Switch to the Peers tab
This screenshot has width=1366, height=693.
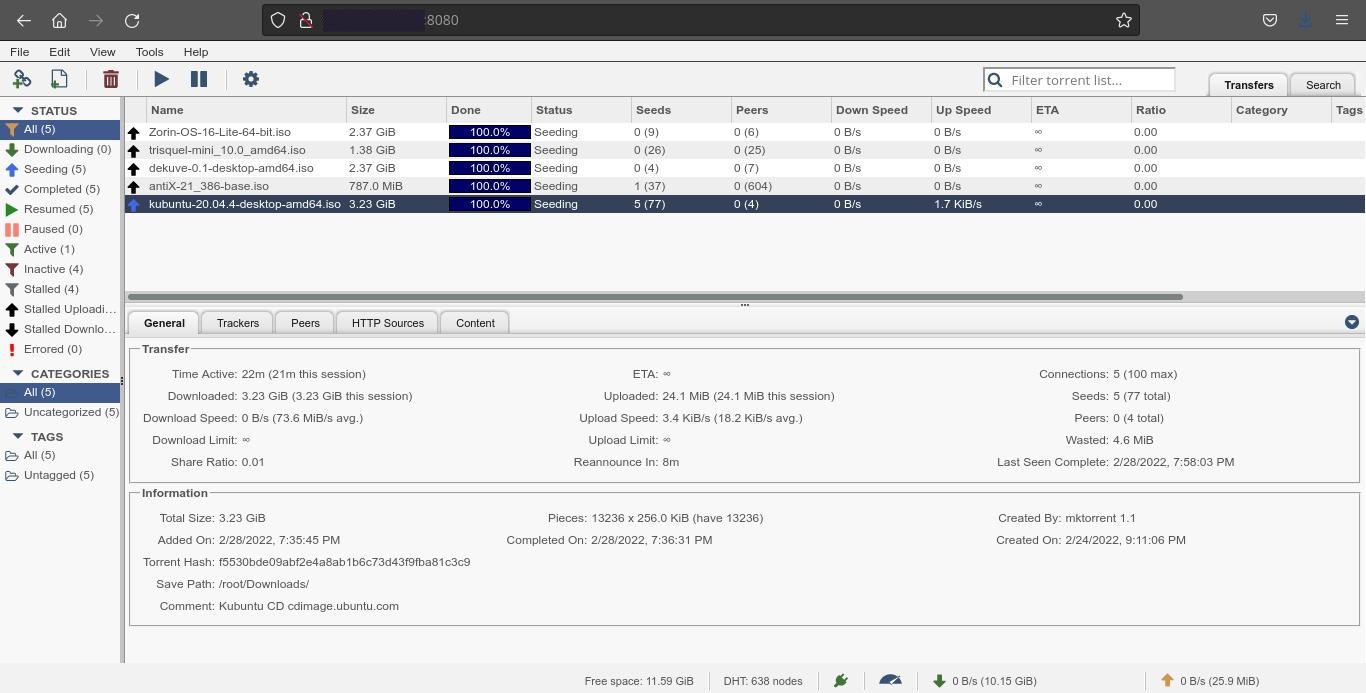click(305, 323)
